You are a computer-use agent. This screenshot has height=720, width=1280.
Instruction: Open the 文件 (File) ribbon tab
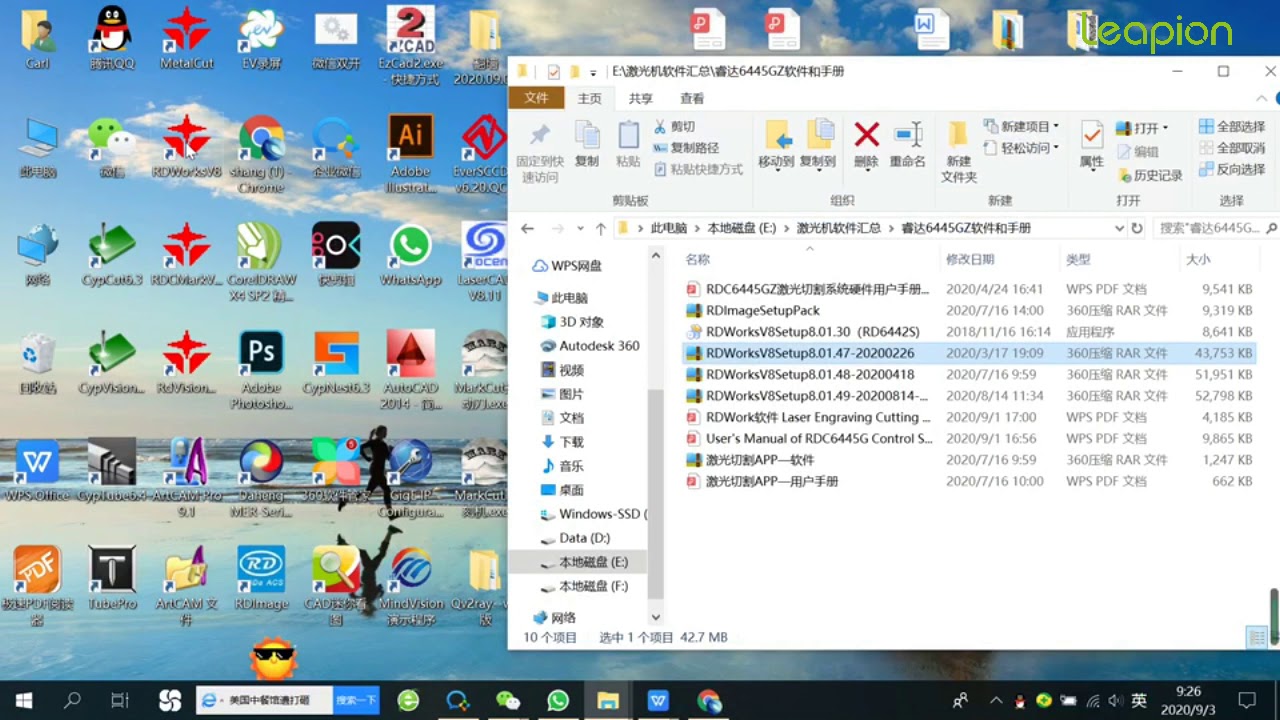(x=536, y=98)
